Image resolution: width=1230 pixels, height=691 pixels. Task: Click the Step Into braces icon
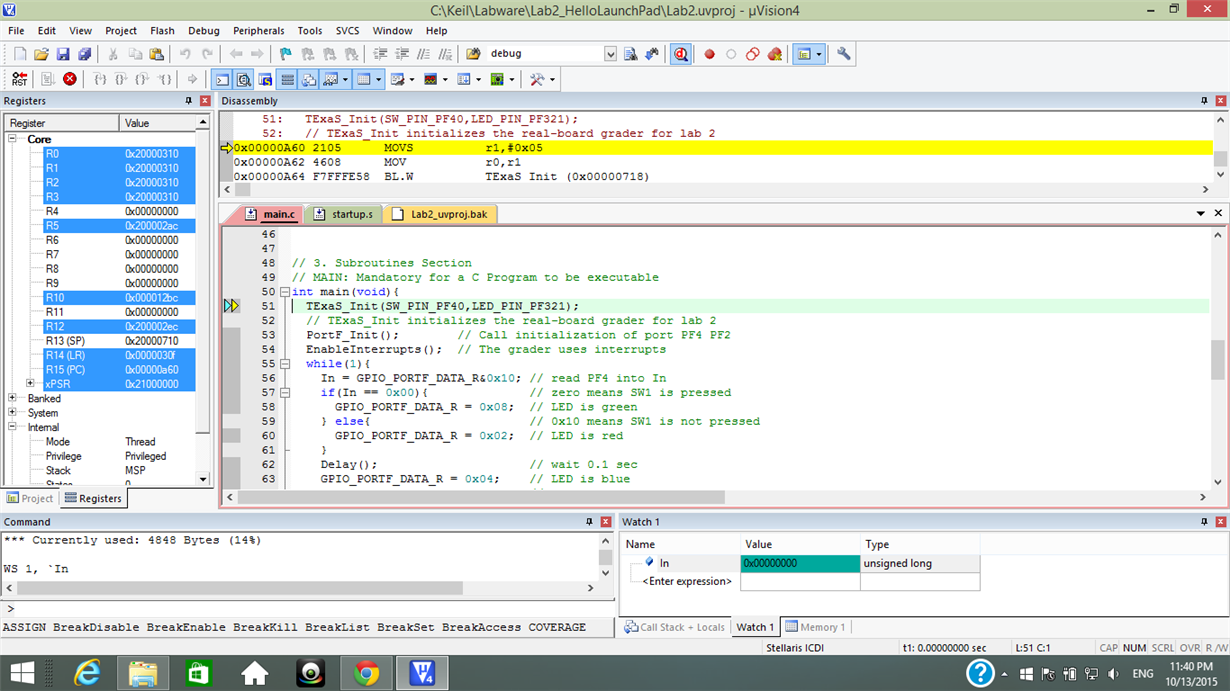[x=100, y=79]
